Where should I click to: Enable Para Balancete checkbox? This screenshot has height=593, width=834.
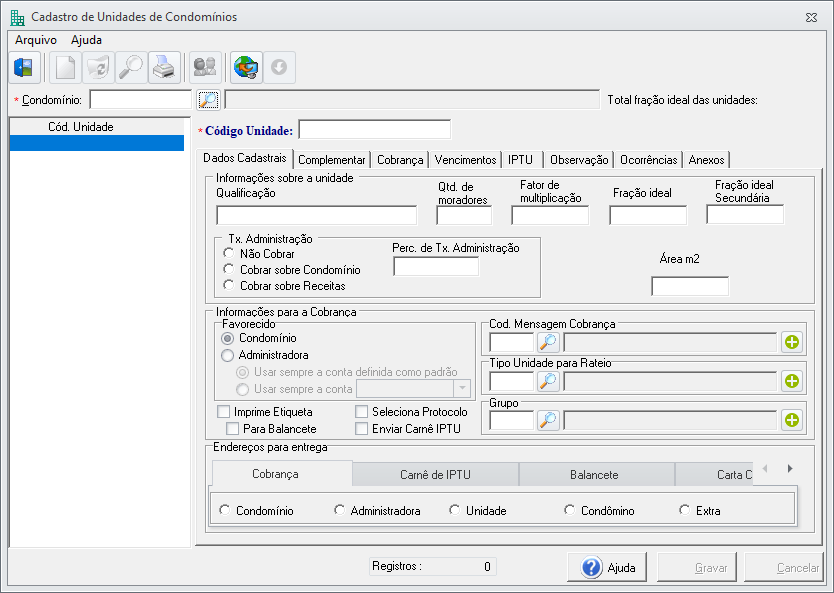[x=232, y=429]
